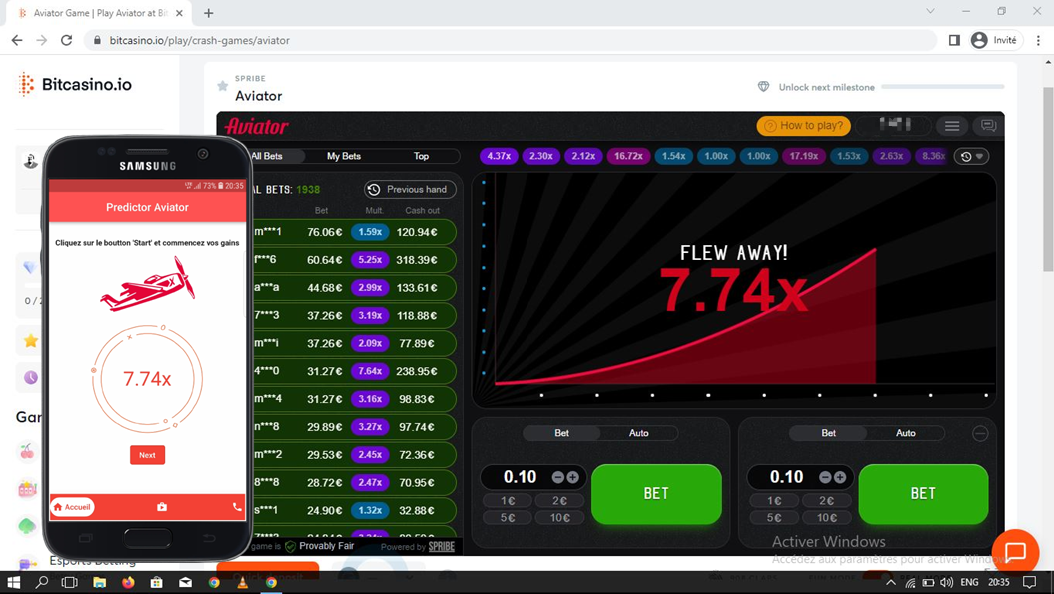Open the in-game chat panel
This screenshot has width=1054, height=594.
tap(988, 126)
